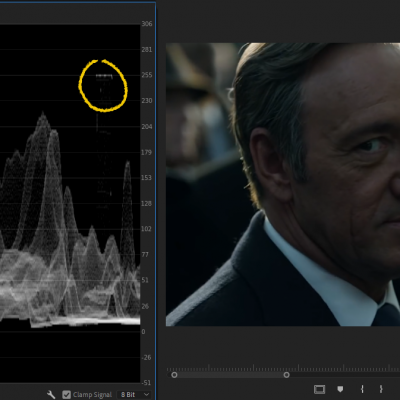Open the scopes wrench settings menu
The height and width of the screenshot is (400, 400).
51,395
